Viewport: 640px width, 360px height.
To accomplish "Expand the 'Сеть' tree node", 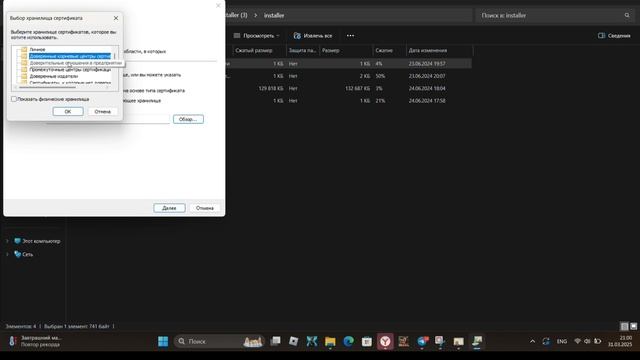I will (7, 254).
